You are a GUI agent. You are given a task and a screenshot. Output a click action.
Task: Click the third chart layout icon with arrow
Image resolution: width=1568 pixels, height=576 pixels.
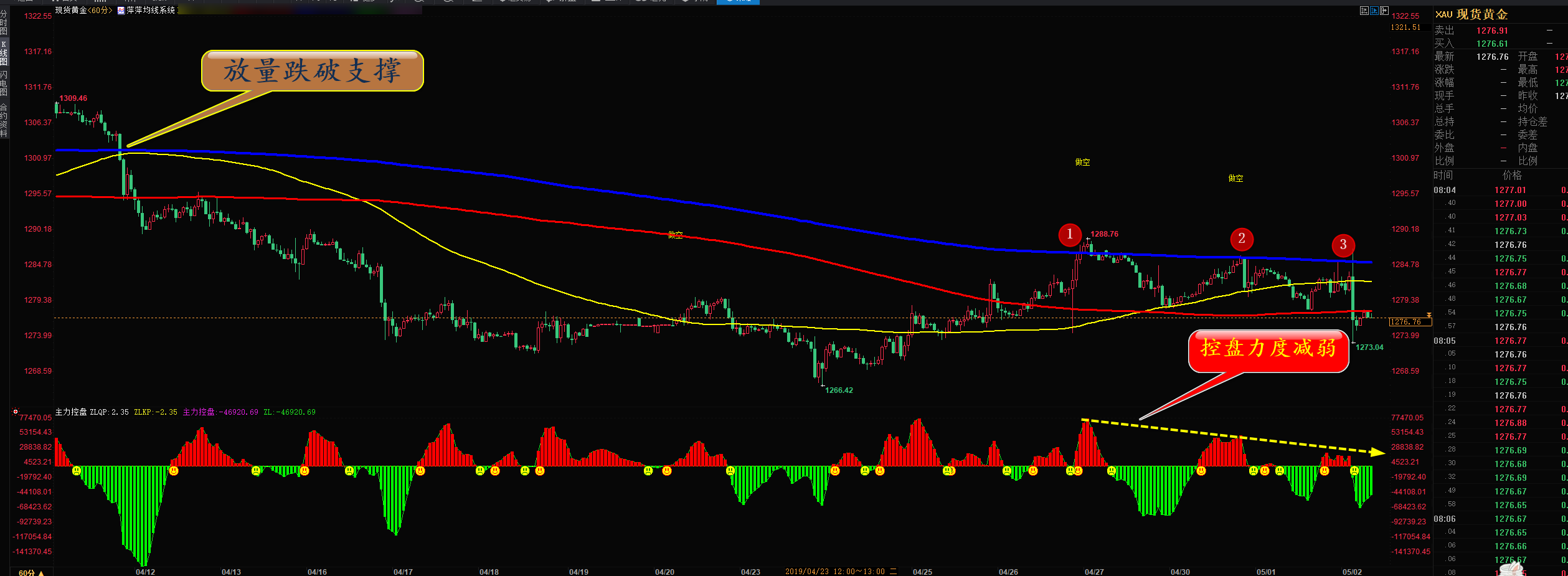click(x=1384, y=11)
